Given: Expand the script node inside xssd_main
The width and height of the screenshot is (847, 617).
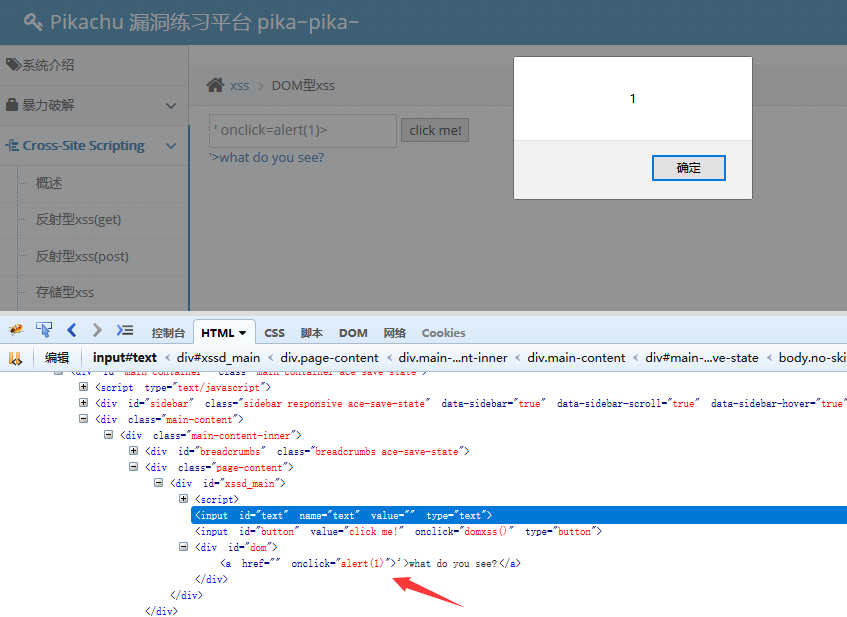Looking at the screenshot, I should [184, 499].
